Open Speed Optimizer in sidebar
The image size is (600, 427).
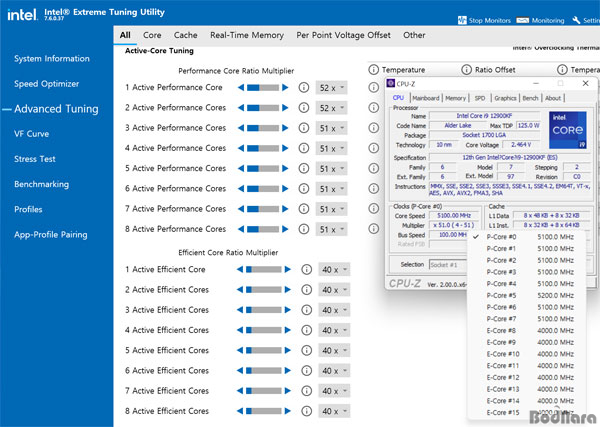46,84
